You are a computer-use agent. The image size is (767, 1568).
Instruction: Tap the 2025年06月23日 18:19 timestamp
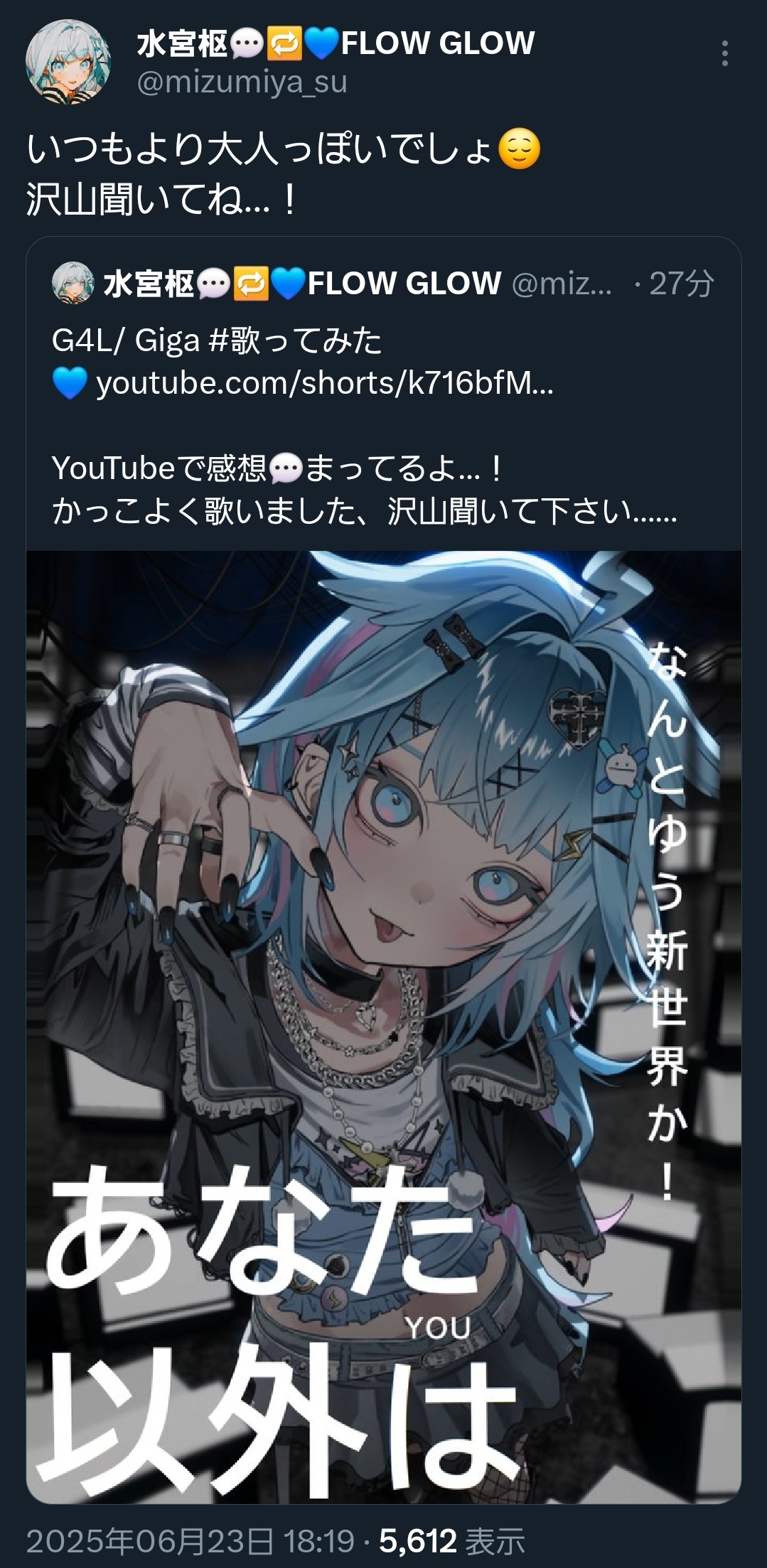tap(190, 1541)
